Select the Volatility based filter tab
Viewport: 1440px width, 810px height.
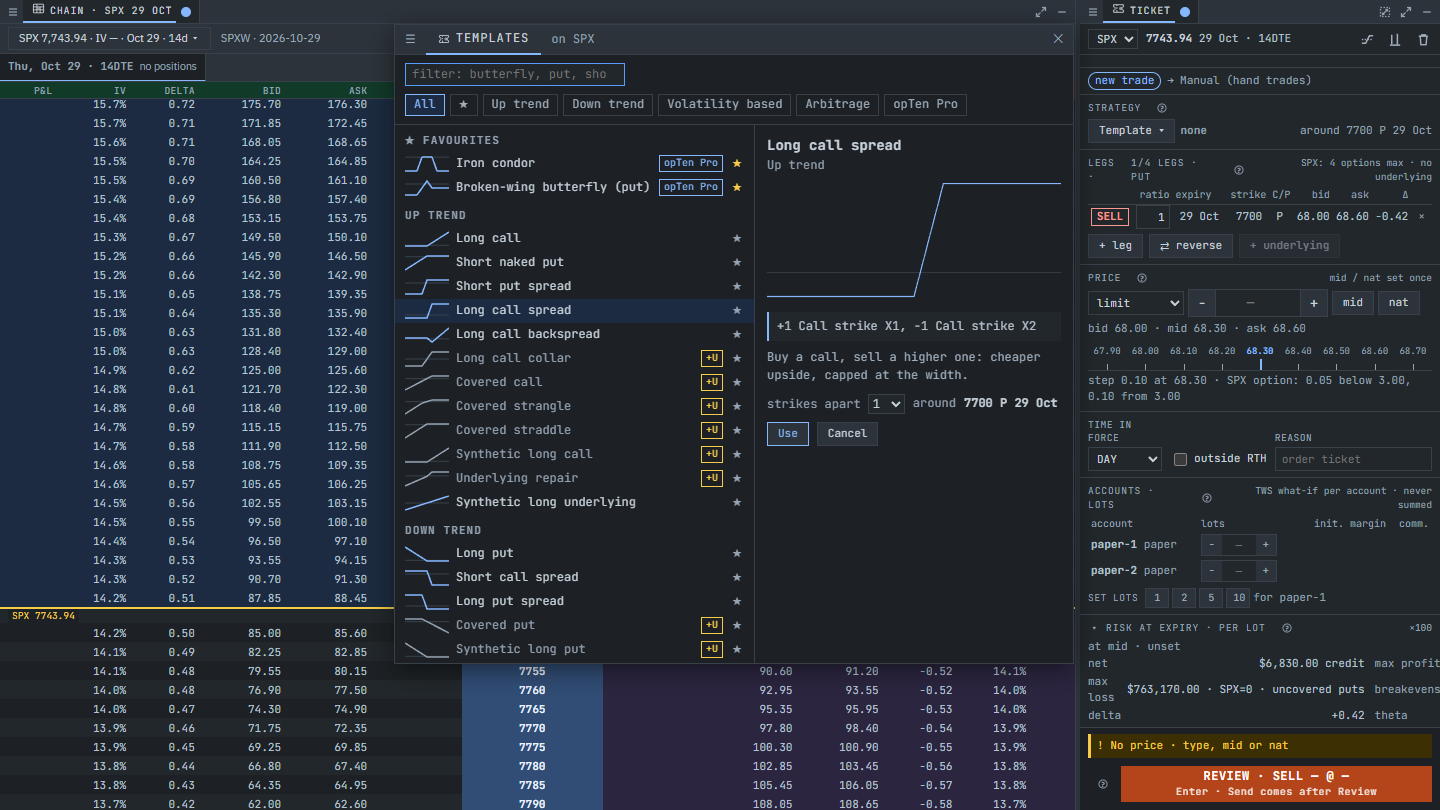pyautogui.click(x=725, y=104)
